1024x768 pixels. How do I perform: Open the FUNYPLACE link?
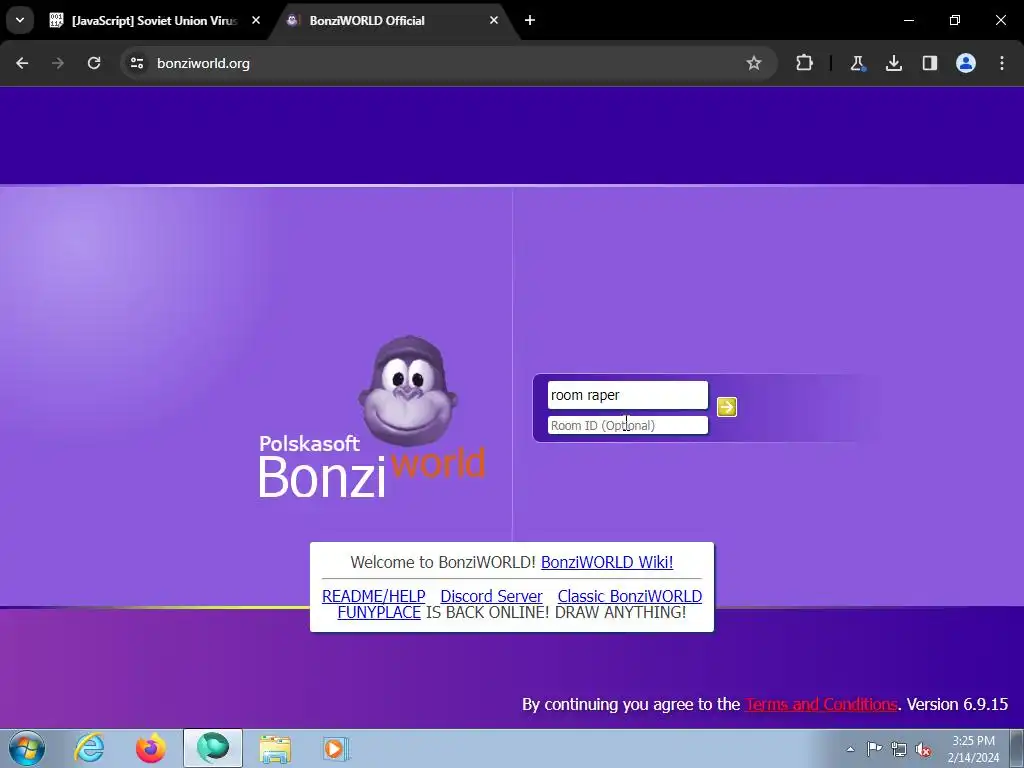point(379,613)
